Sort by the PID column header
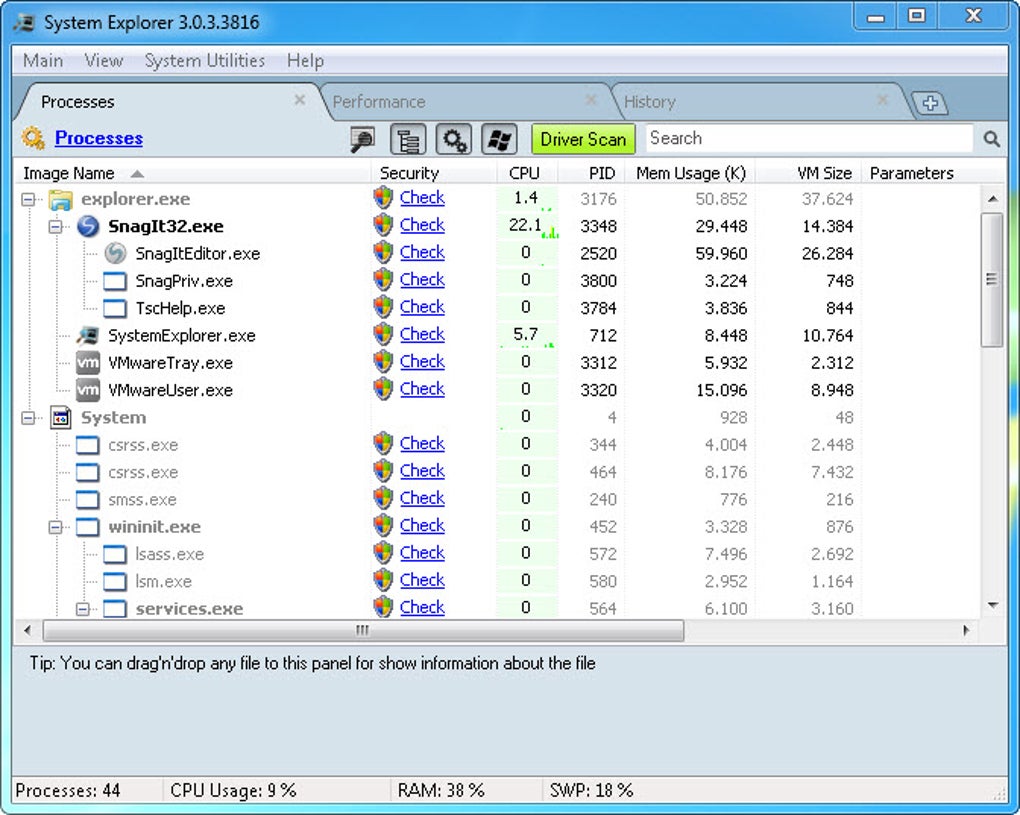Viewport: 1020px width, 815px height. (591, 173)
